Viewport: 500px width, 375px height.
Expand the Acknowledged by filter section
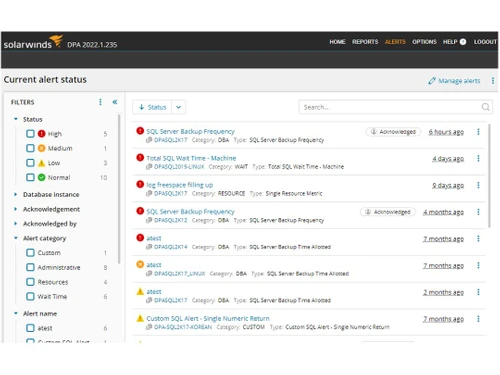(16, 223)
